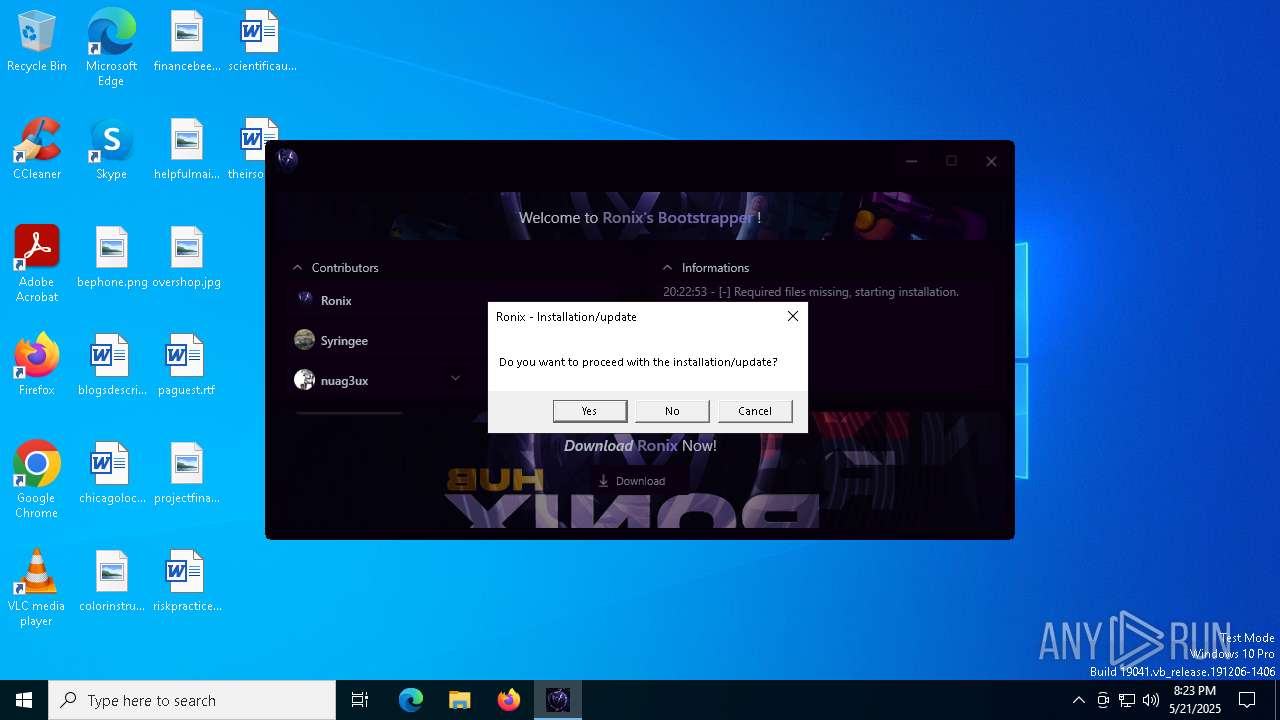
Task: Open network settings in system tray
Action: tap(1127, 700)
